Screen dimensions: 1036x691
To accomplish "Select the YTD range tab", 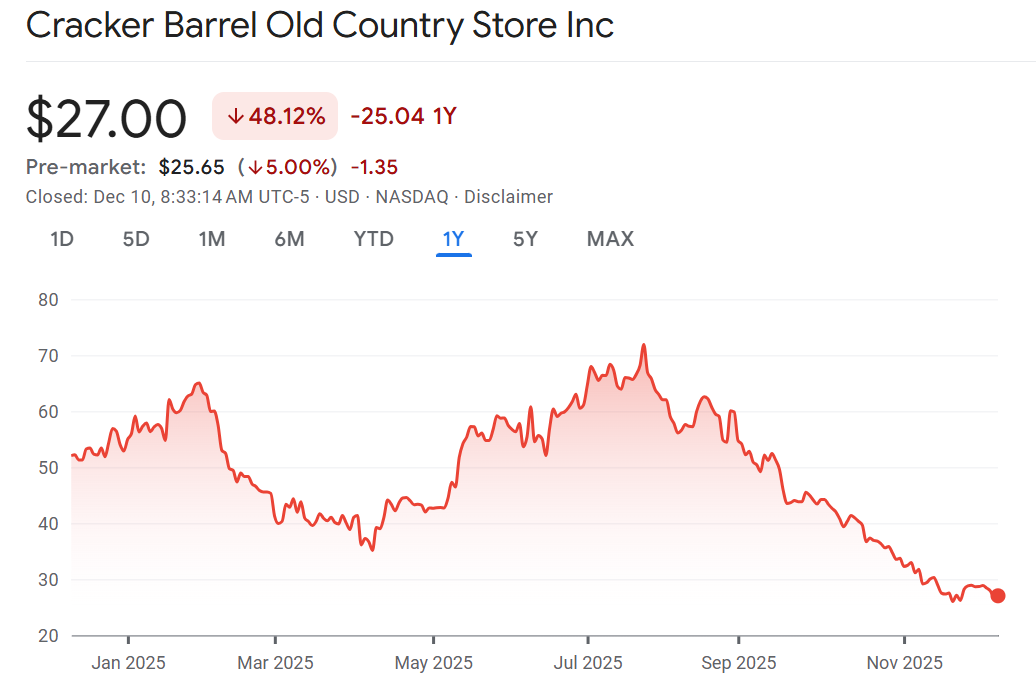I will pyautogui.click(x=373, y=239).
